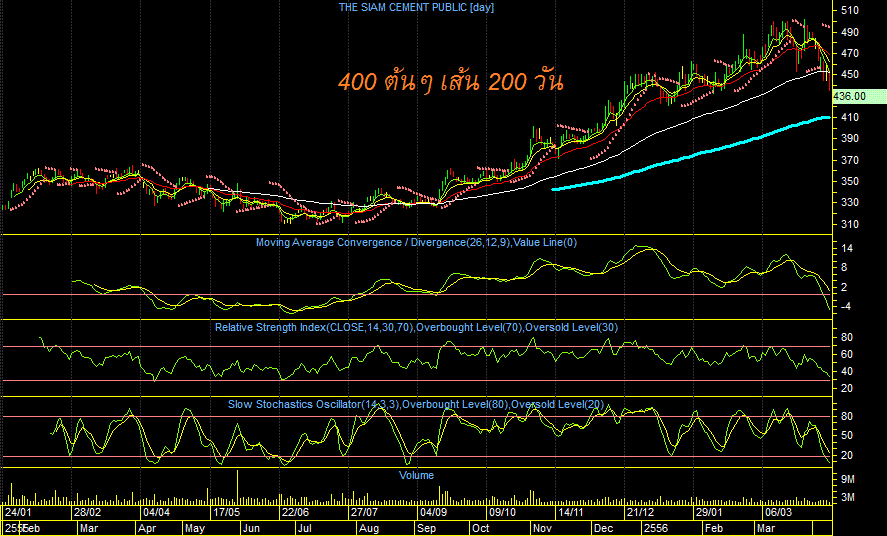
Task: Click the -4 value on MACD axis
Action: pyautogui.click(x=847, y=306)
